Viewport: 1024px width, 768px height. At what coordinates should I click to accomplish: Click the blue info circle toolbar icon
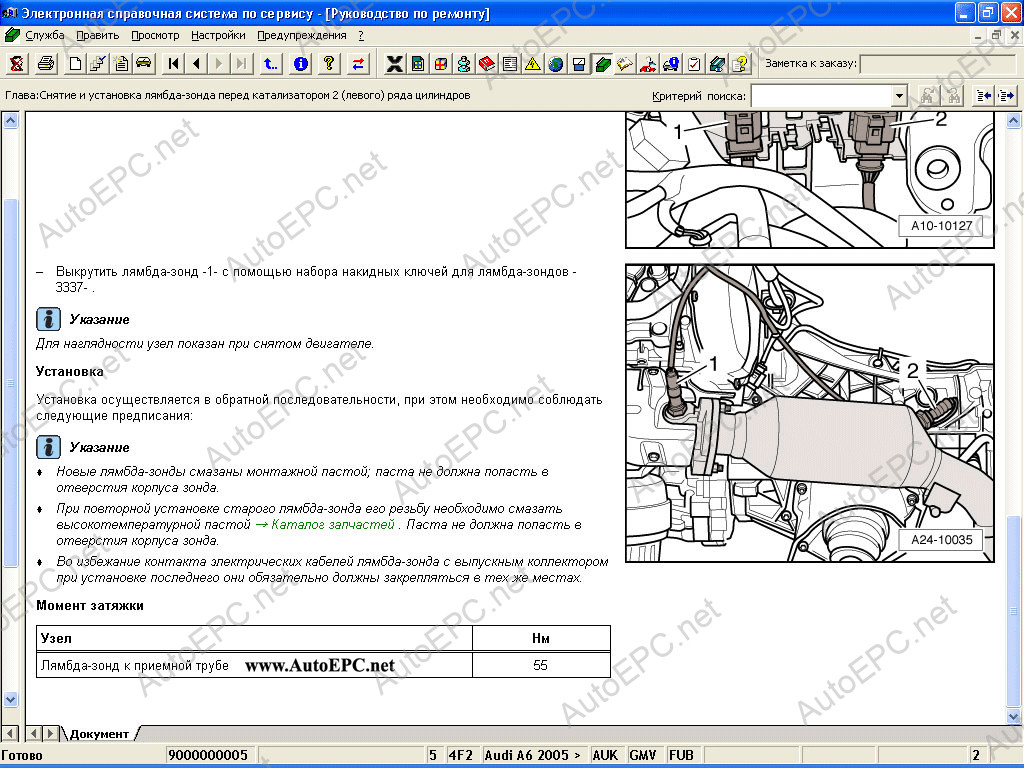[301, 64]
